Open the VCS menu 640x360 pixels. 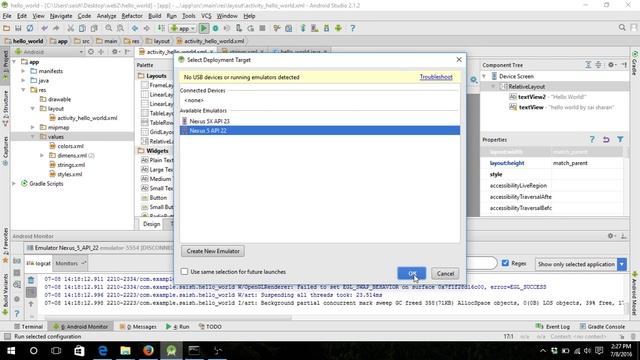pos(206,16)
